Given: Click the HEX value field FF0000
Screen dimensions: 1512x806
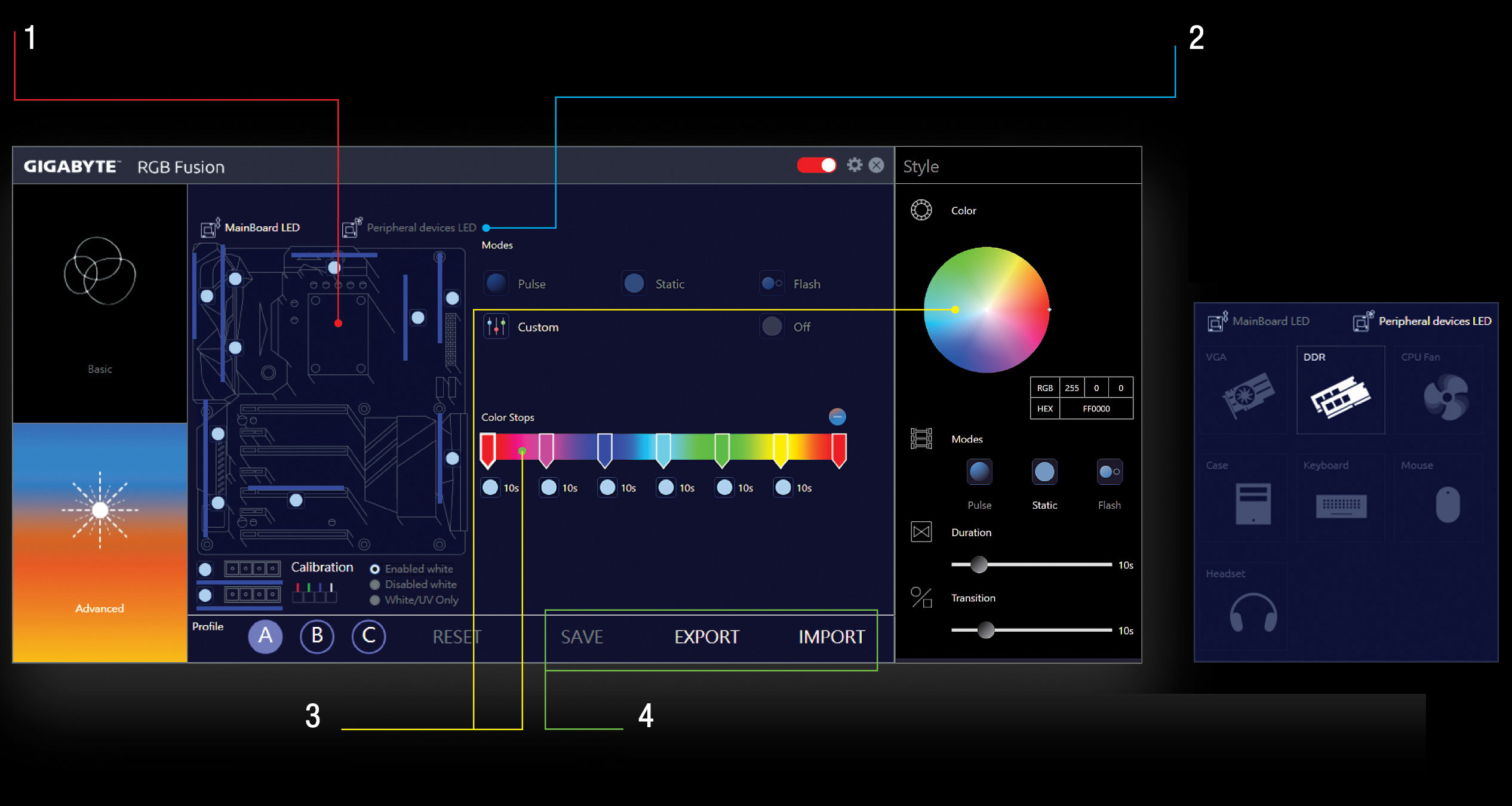Looking at the screenshot, I should 1096,409.
